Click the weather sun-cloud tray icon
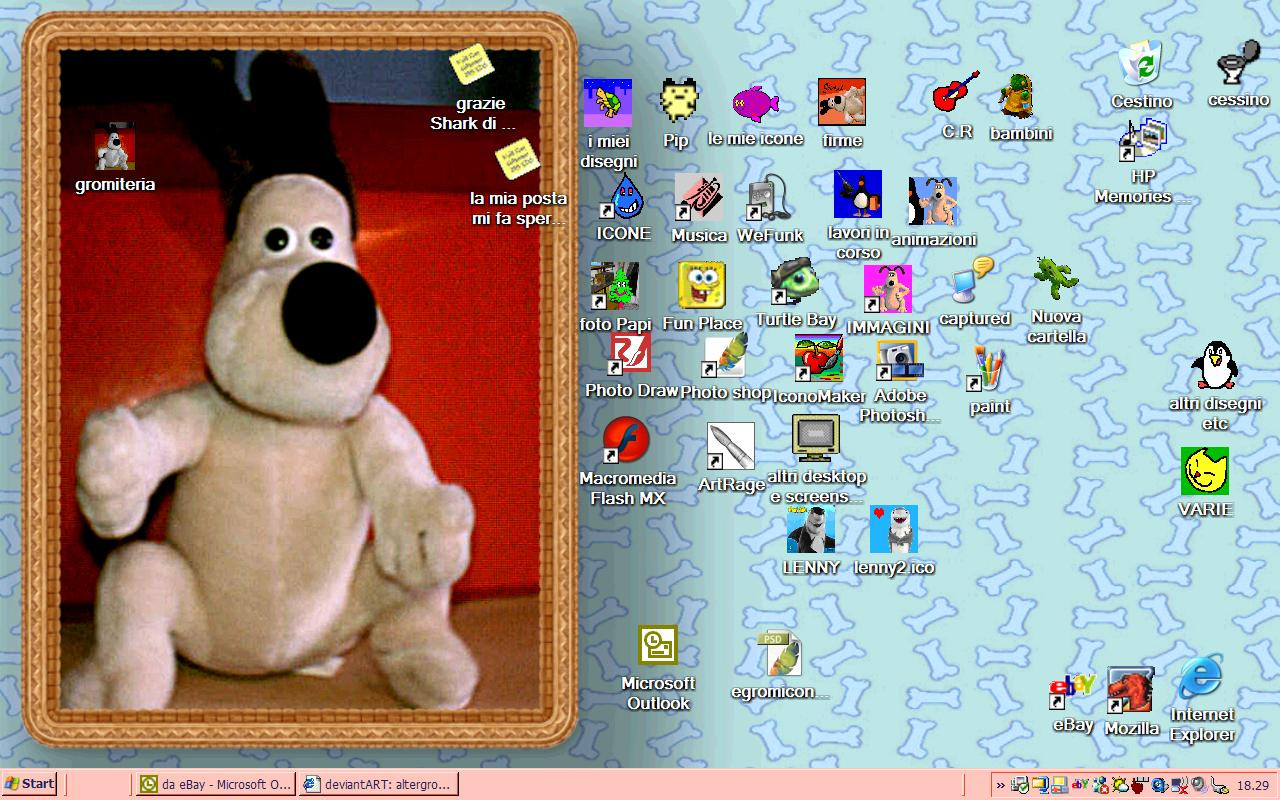Image resolution: width=1280 pixels, height=800 pixels. pyautogui.click(x=1120, y=785)
